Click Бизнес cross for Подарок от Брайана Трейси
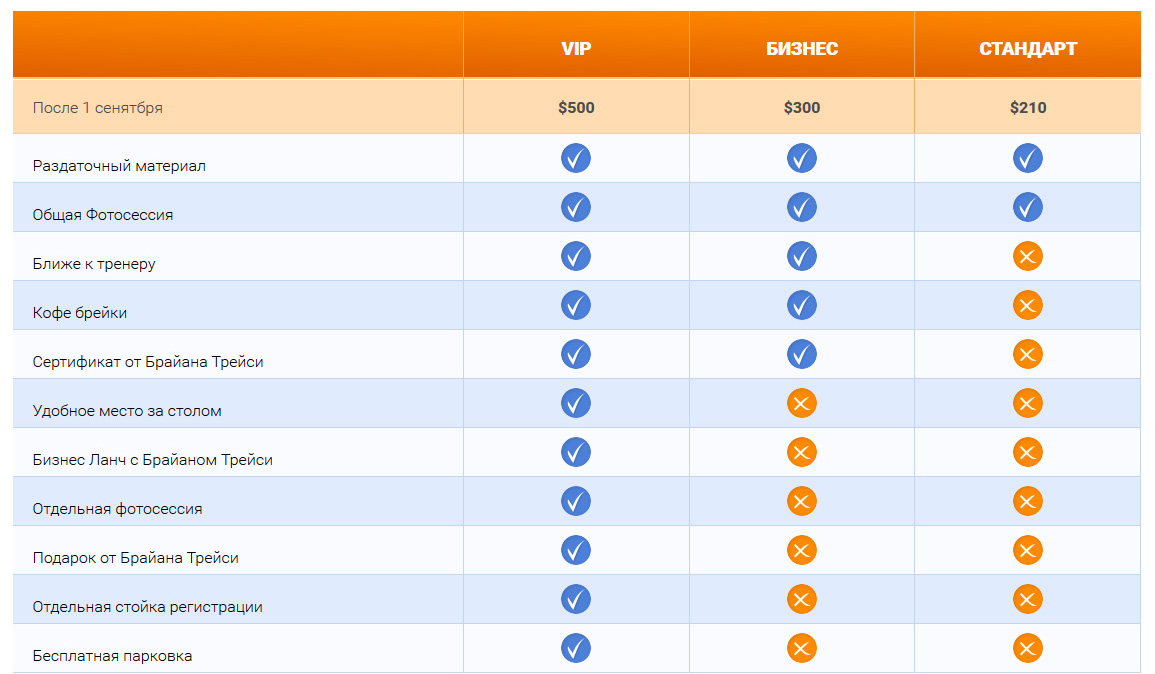Viewport: 1155px width, 674px height. [802, 550]
